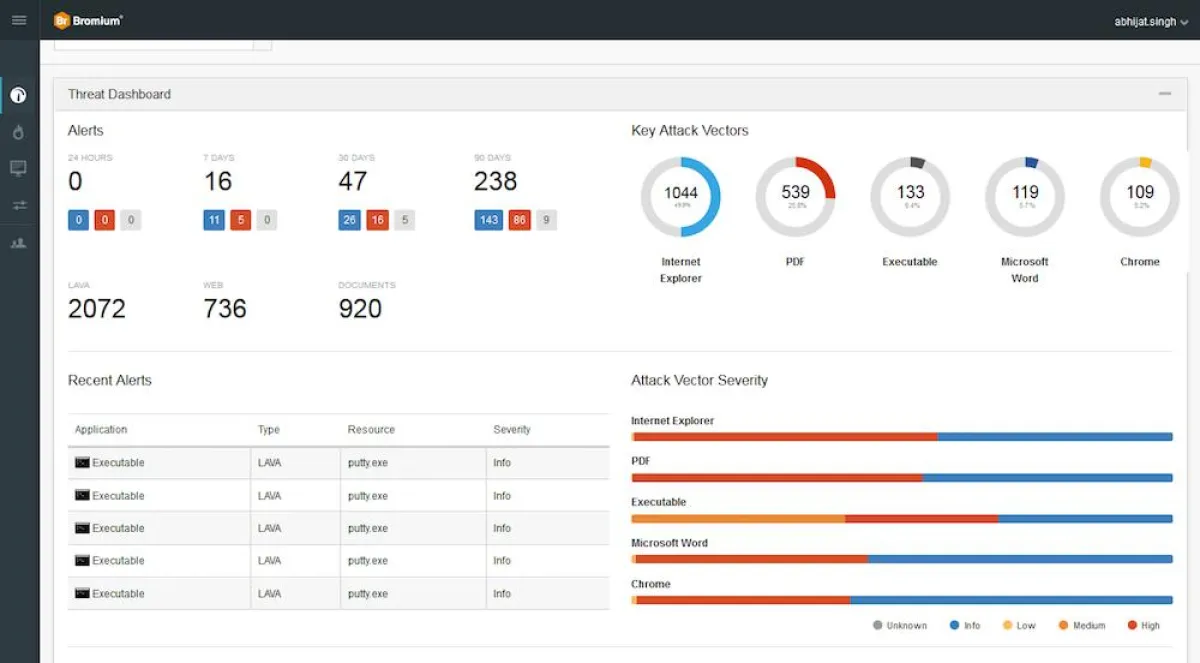This screenshot has width=1200, height=663.
Task: Select the Threat Dashboard speedometer icon in sidebar
Action: coord(18,95)
